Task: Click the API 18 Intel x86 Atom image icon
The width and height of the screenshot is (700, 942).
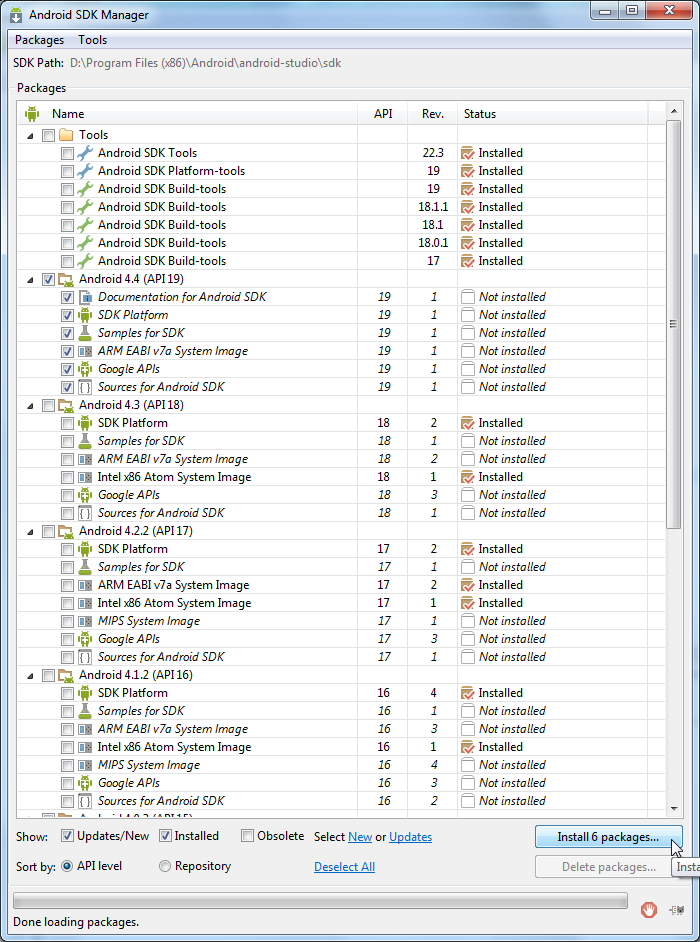Action: (x=85, y=477)
